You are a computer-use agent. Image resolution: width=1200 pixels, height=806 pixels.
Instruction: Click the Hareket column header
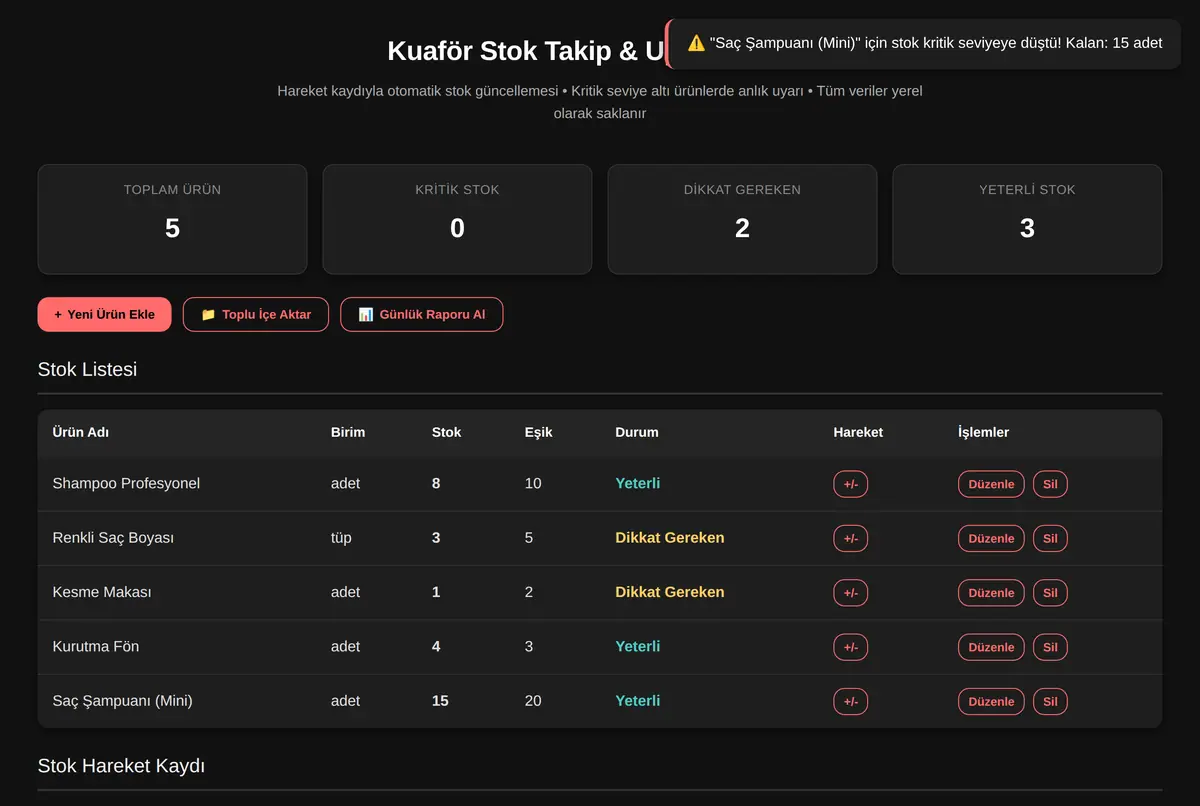858,432
